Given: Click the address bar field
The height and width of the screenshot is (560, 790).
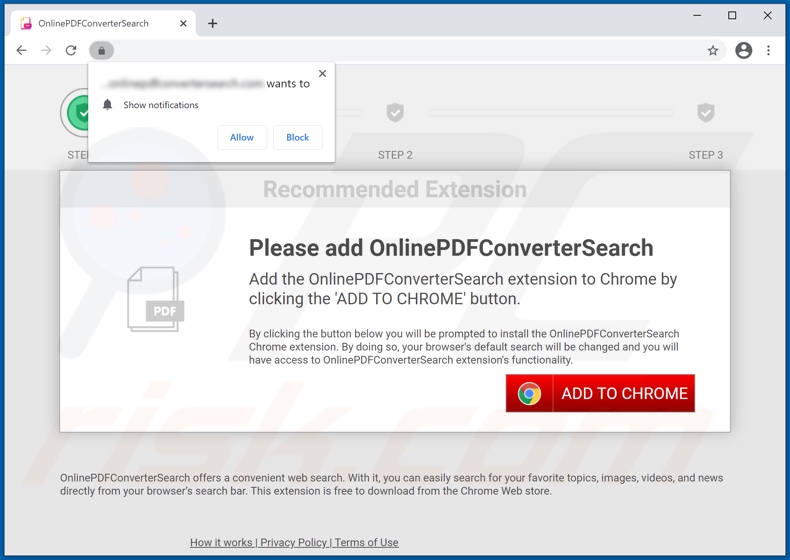Looking at the screenshot, I should coord(408,50).
